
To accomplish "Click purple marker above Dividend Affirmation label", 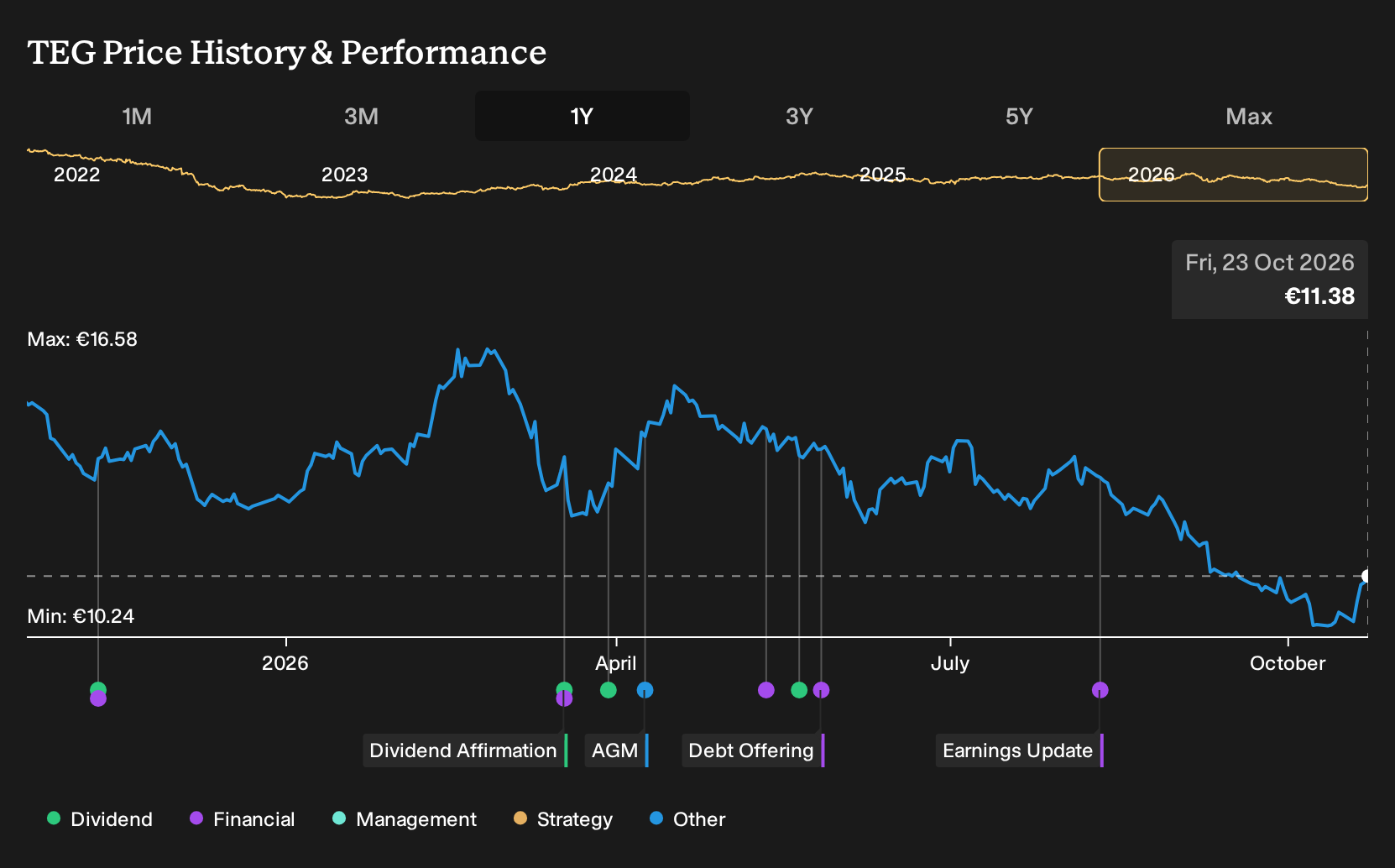I will pyautogui.click(x=564, y=698).
